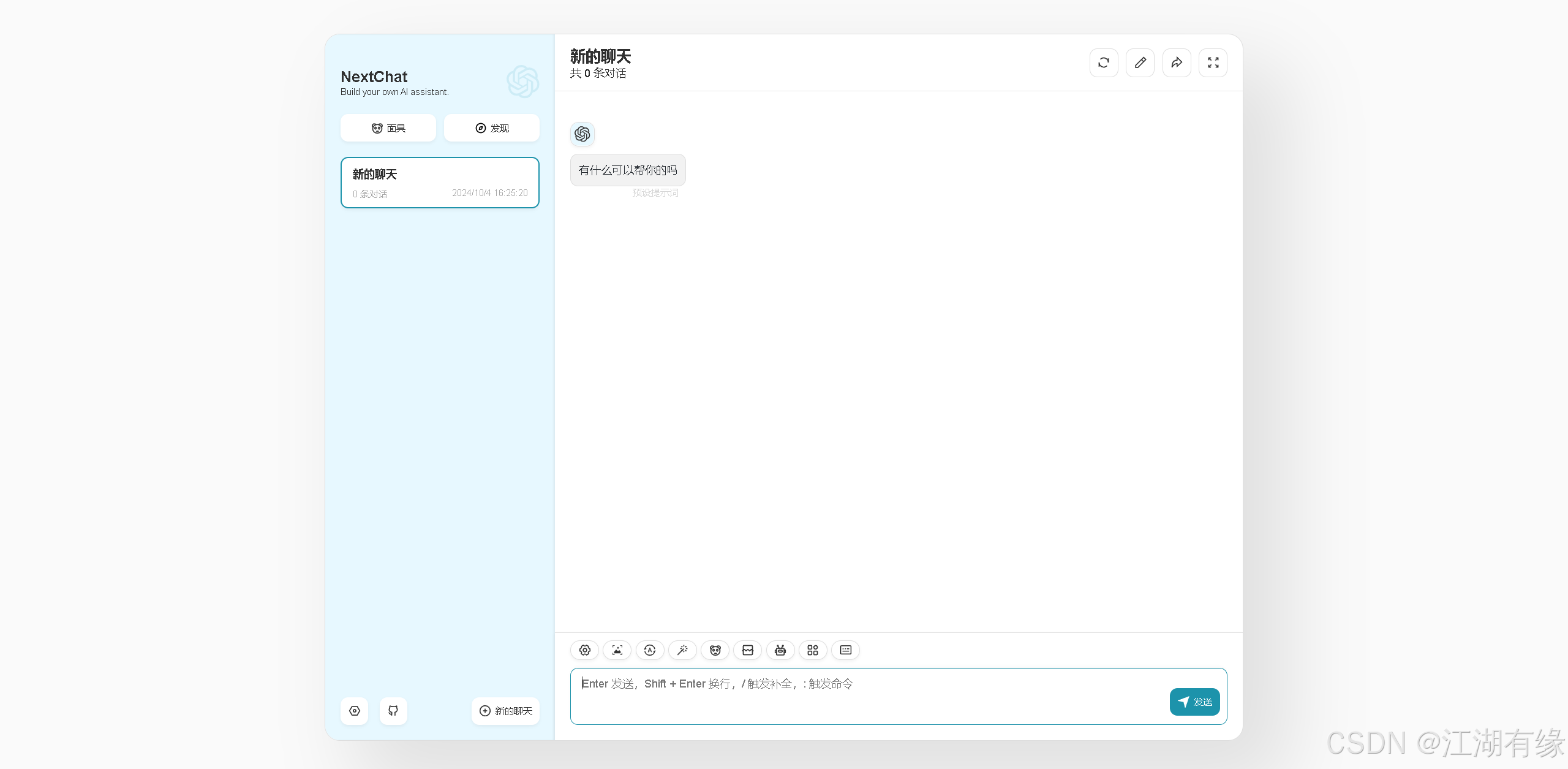
Task: Open model selector robot icon
Action: (780, 650)
